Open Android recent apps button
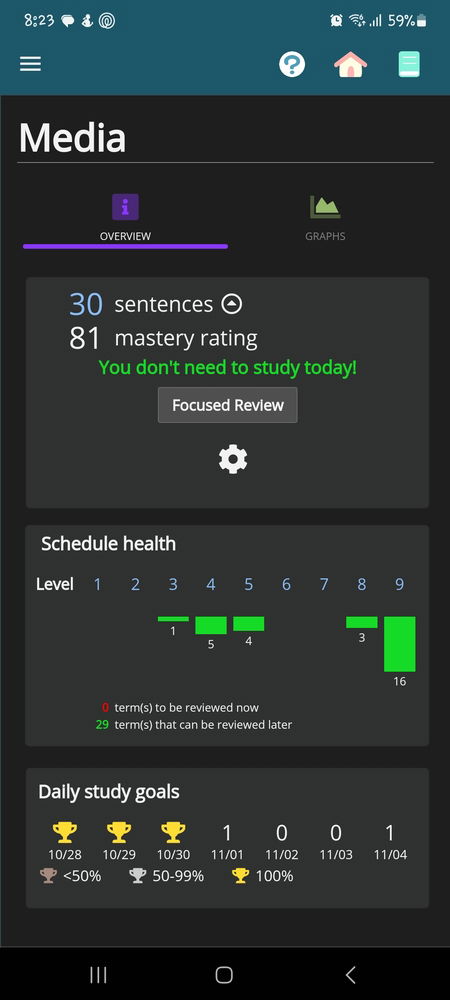Screen dimensions: 450x1000 tap(98, 974)
